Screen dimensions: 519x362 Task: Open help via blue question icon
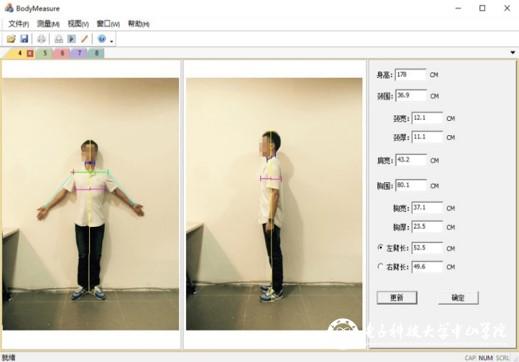tap(102, 39)
